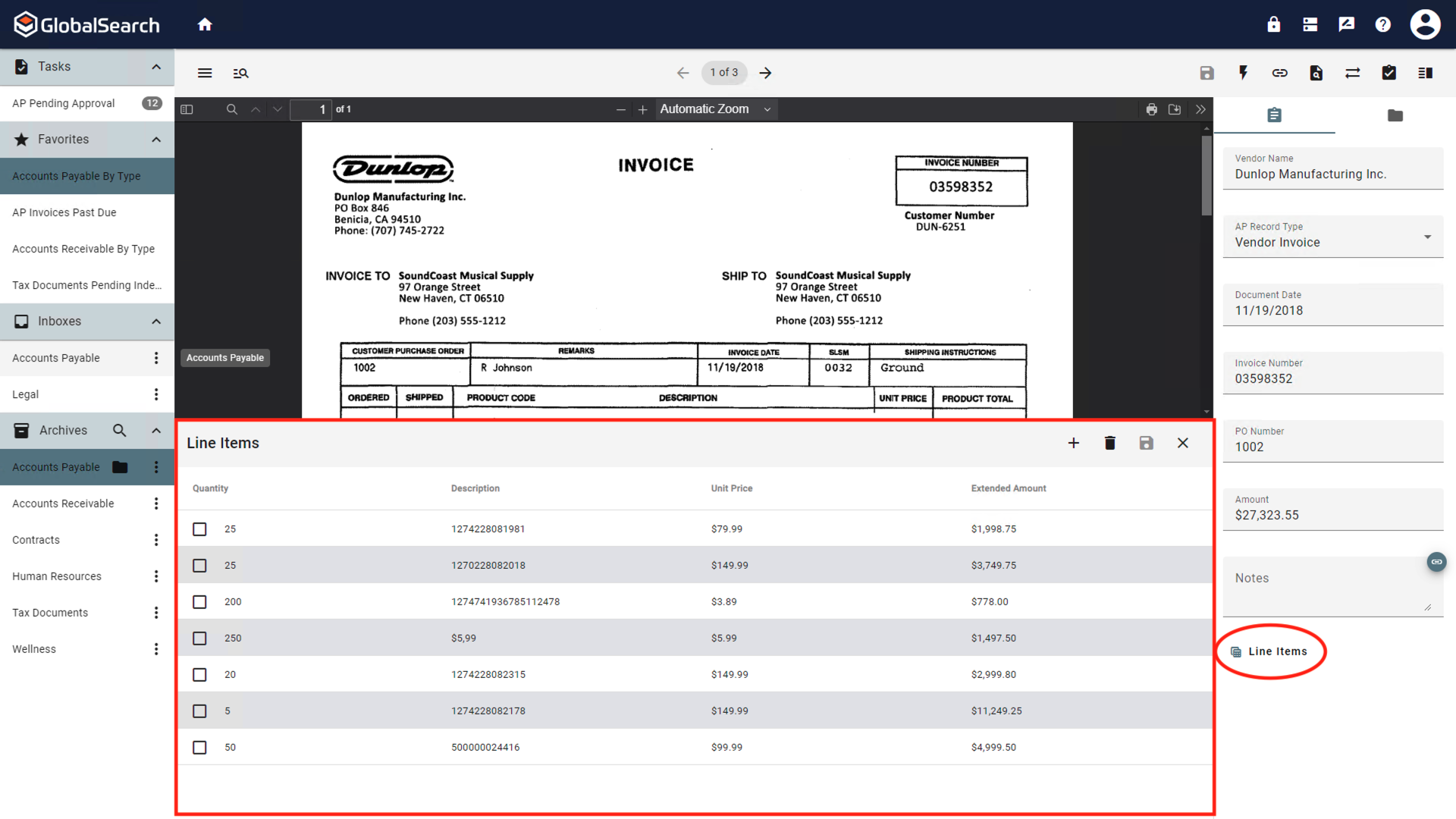Add new line item with plus icon
1456x819 pixels.
(1073, 443)
